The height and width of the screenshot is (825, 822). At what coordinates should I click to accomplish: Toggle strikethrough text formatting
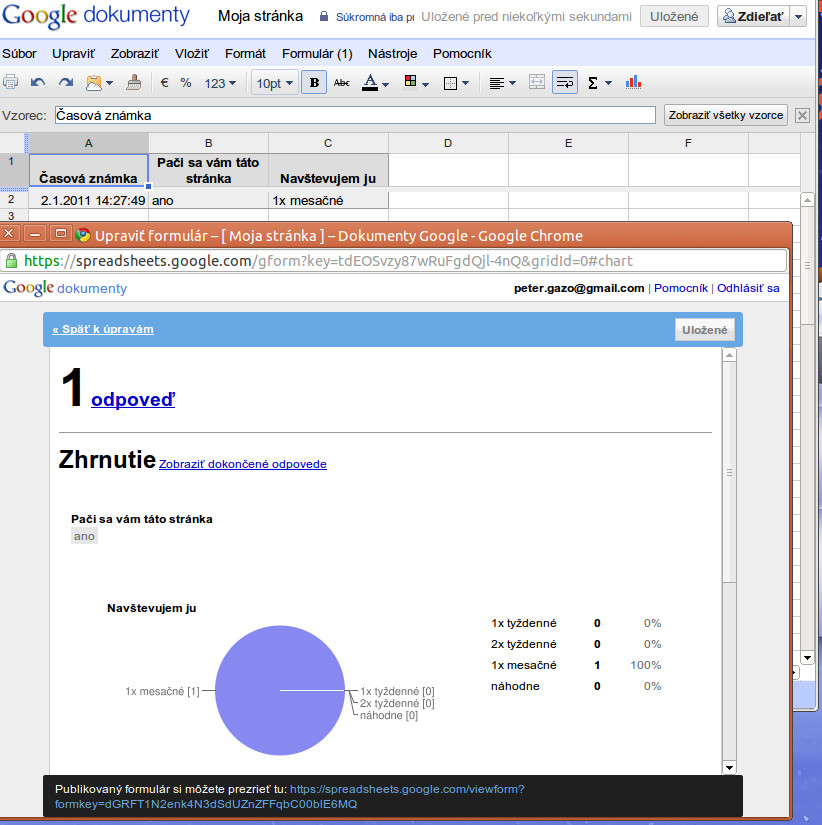pos(342,83)
